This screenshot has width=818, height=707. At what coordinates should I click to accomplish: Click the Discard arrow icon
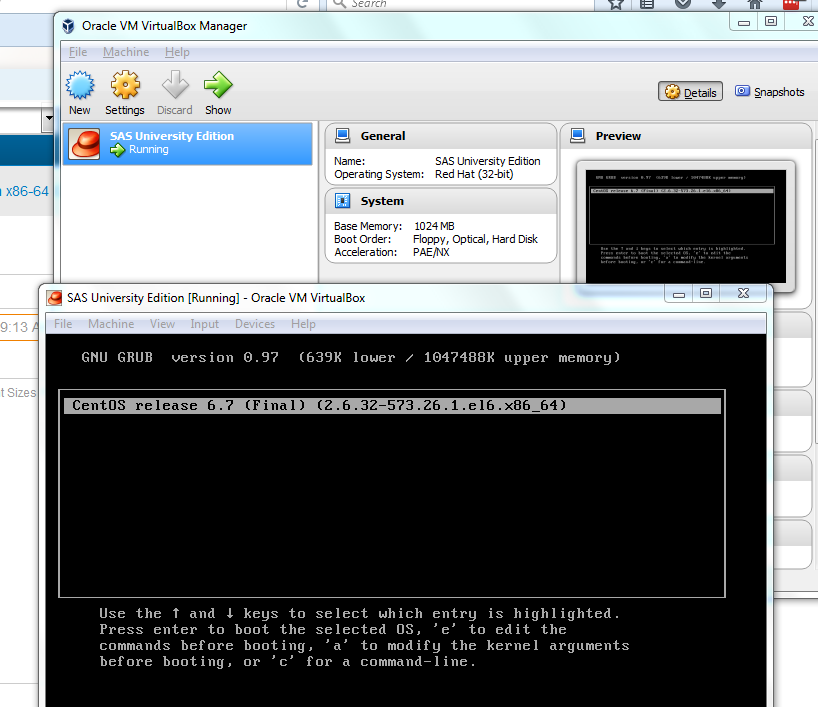click(175, 85)
